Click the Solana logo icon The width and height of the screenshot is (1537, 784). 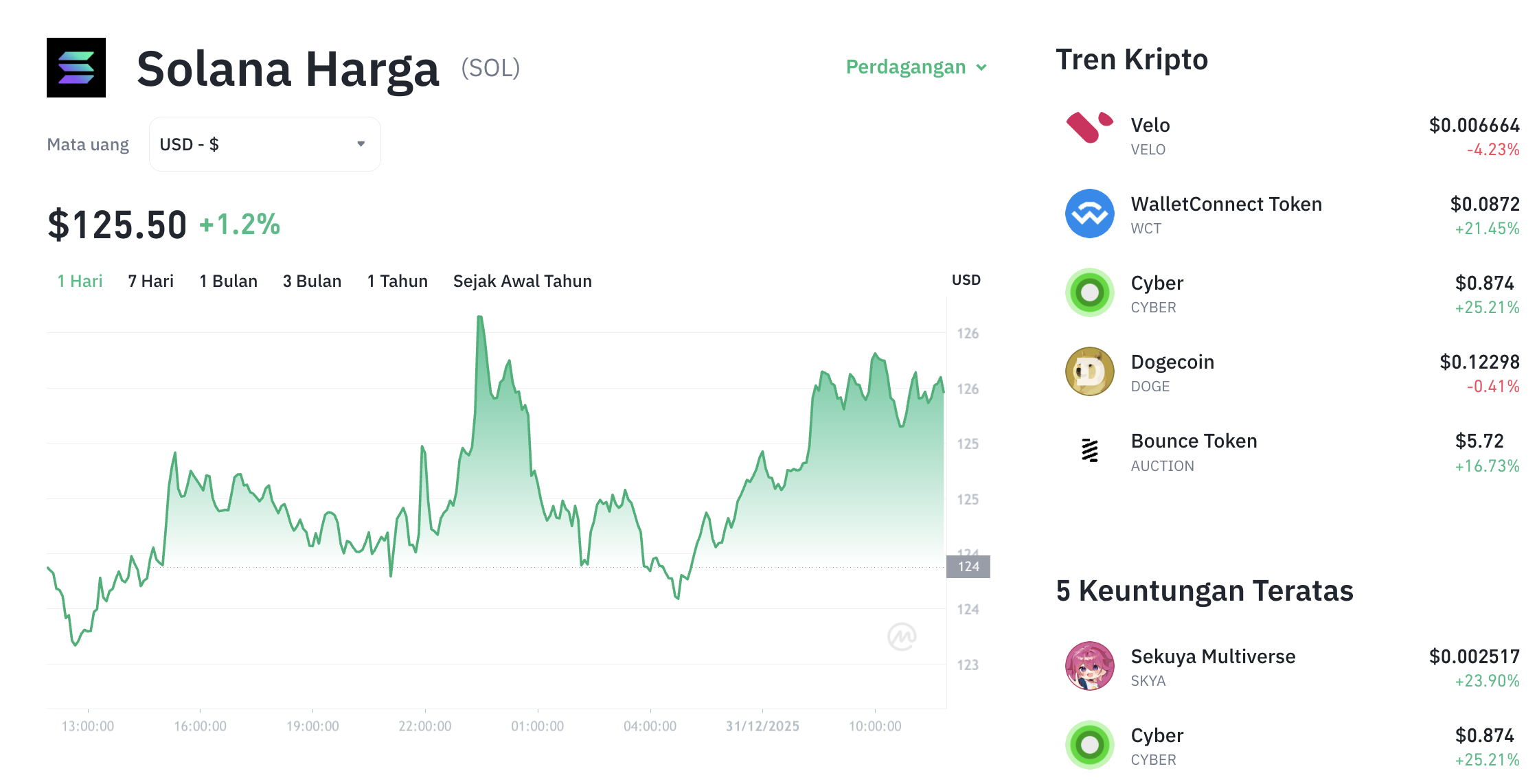[76, 68]
